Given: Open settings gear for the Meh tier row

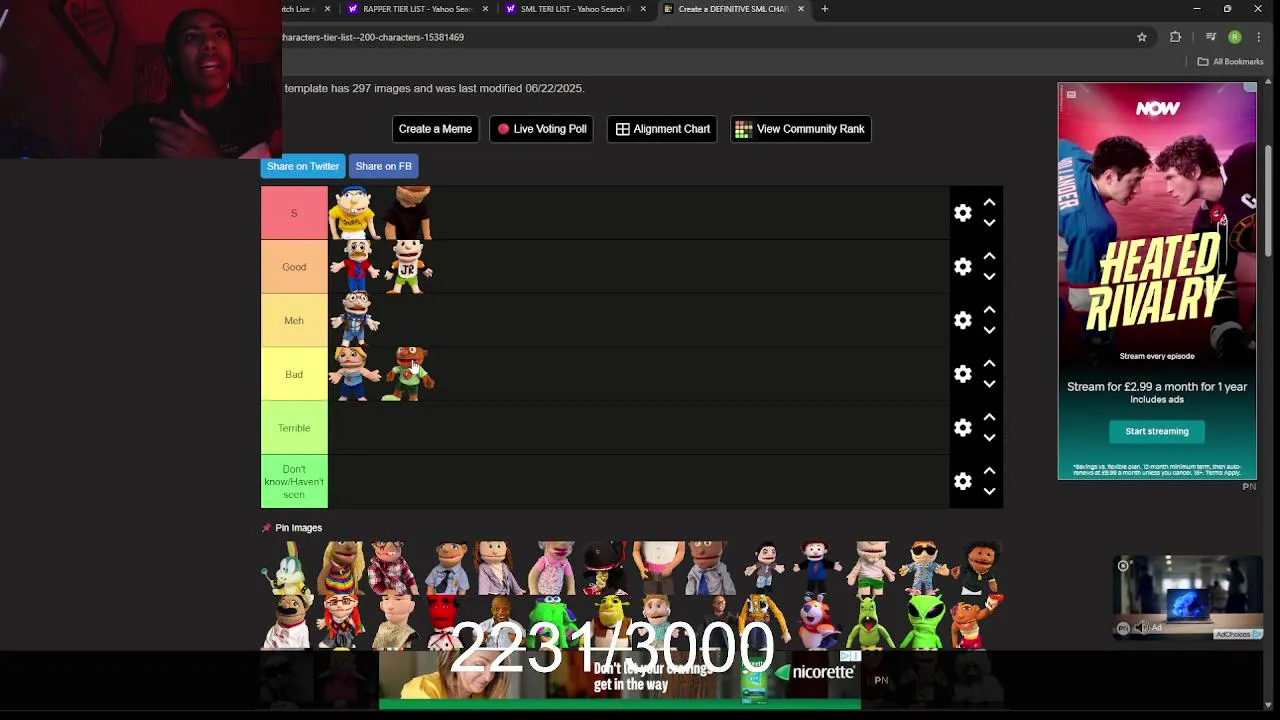Looking at the screenshot, I should tap(963, 320).
